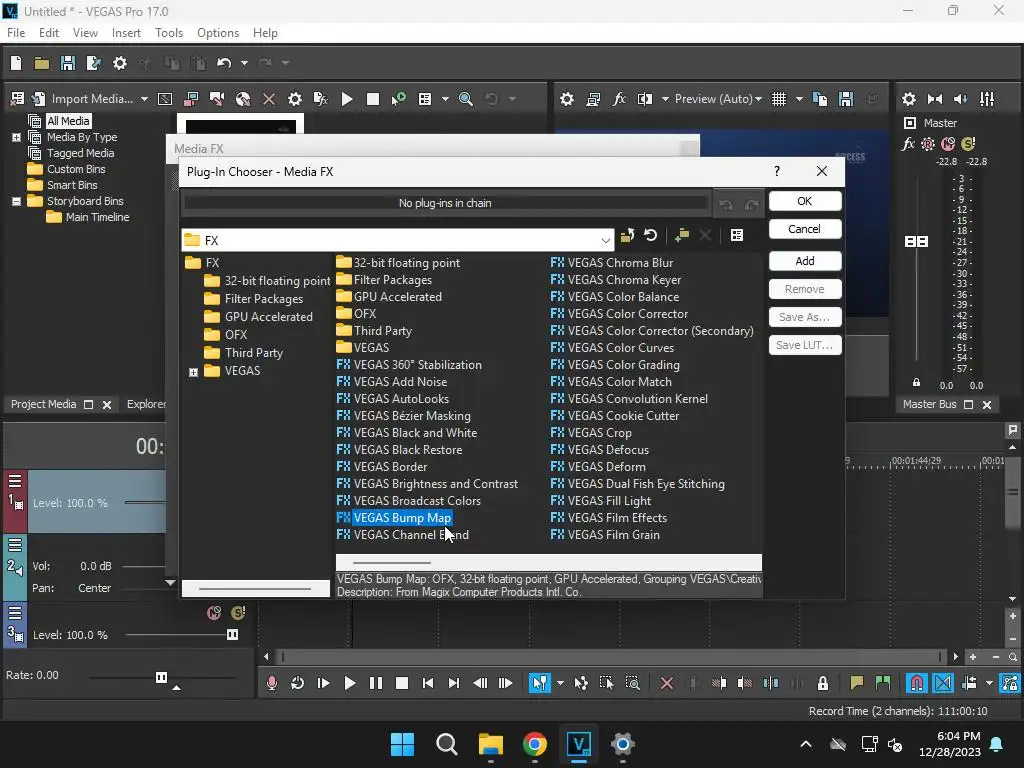Viewport: 1024px width, 768px height.
Task: Click Play button in timeline transport
Action: 349,683
